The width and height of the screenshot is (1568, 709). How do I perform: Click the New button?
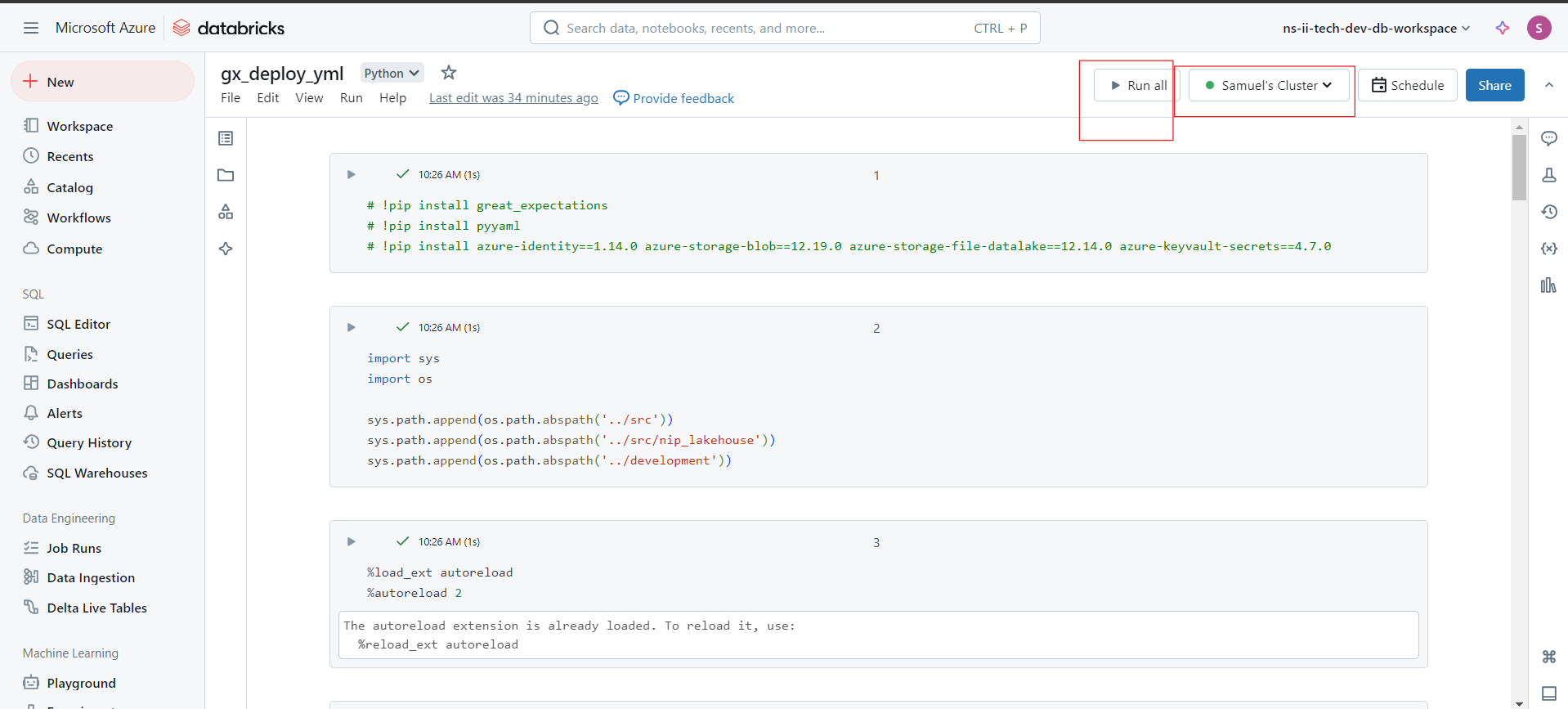[102, 82]
